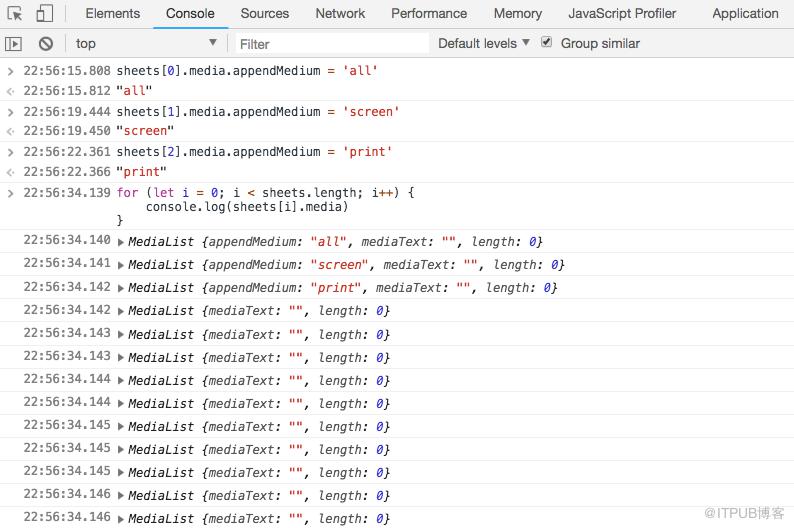This screenshot has height=528, width=794.
Task: Click the sheets[2].media.appendMedium = 'print' command
Action: [x=254, y=151]
